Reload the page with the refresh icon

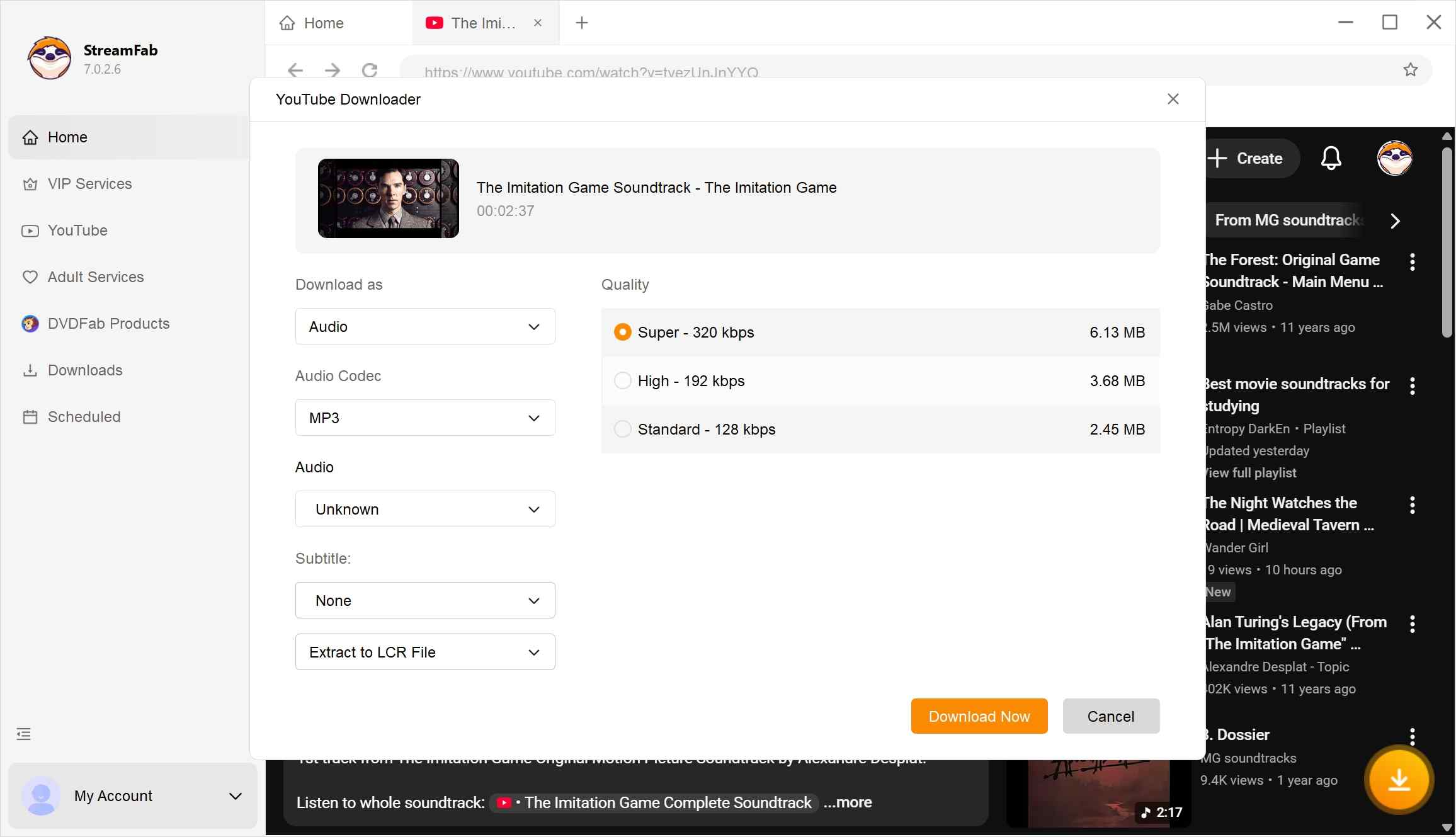click(370, 71)
